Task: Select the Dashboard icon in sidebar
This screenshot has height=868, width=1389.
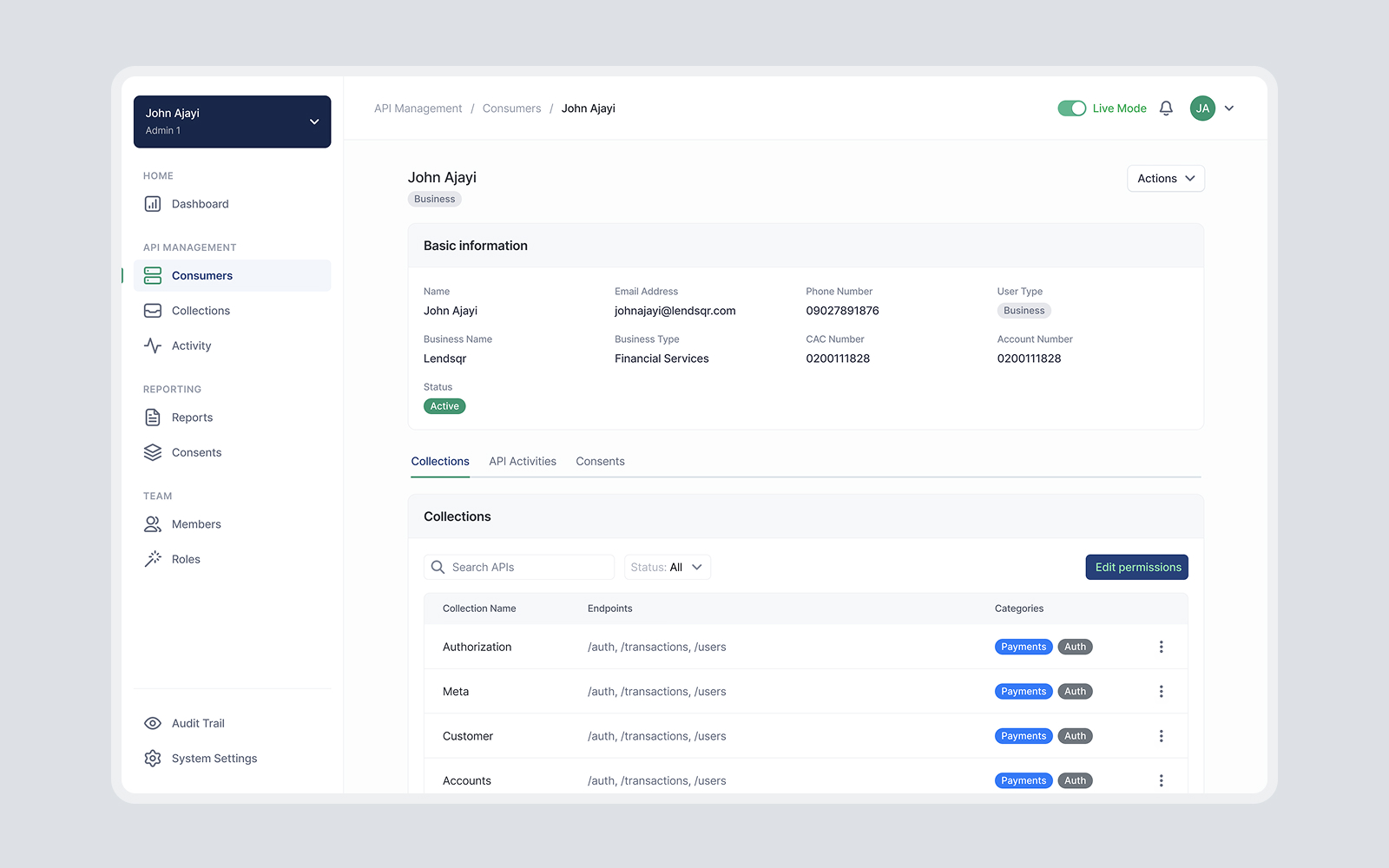Action: (x=152, y=203)
